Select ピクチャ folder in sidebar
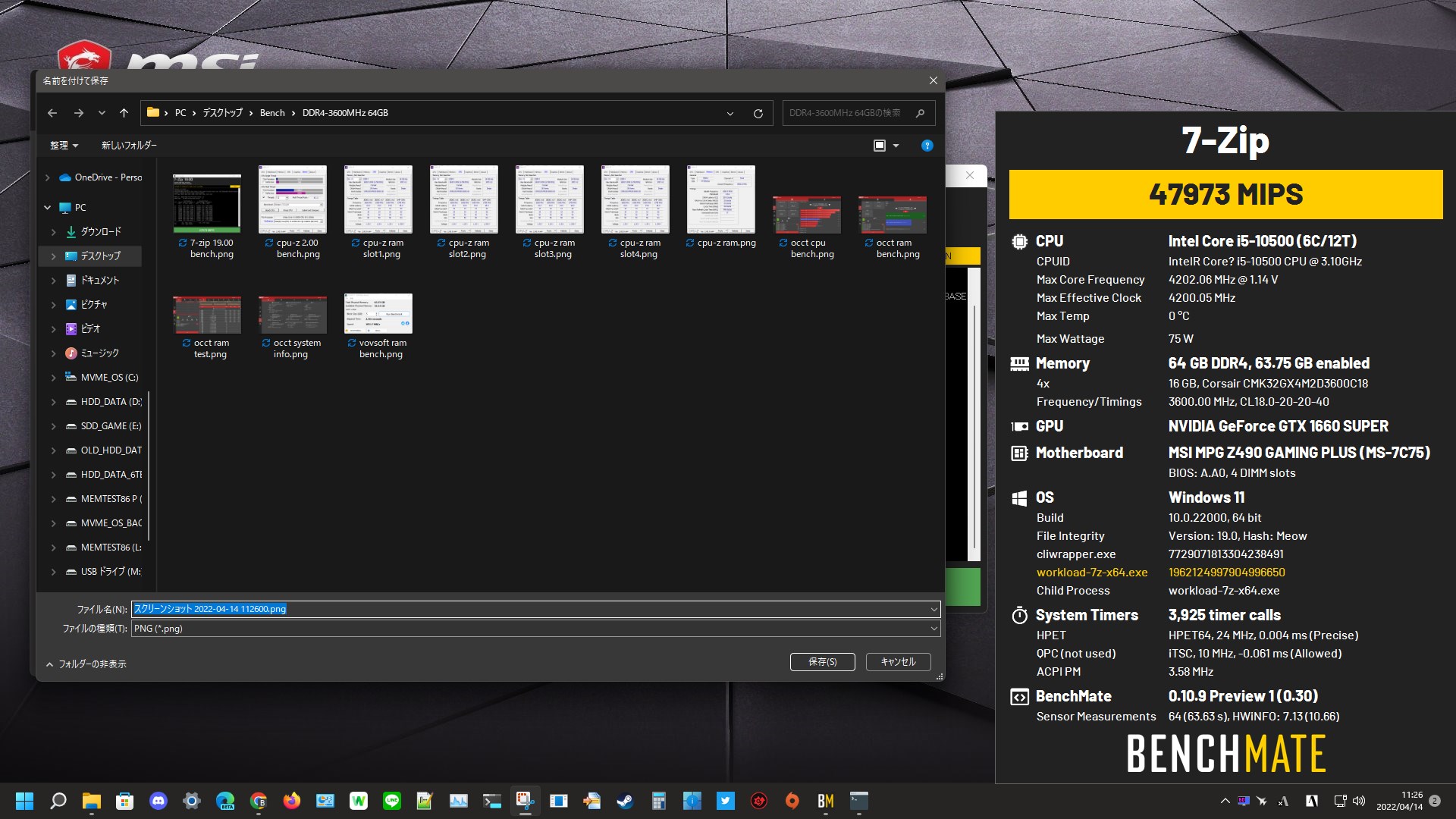Image resolution: width=1456 pixels, height=819 pixels. click(x=94, y=305)
